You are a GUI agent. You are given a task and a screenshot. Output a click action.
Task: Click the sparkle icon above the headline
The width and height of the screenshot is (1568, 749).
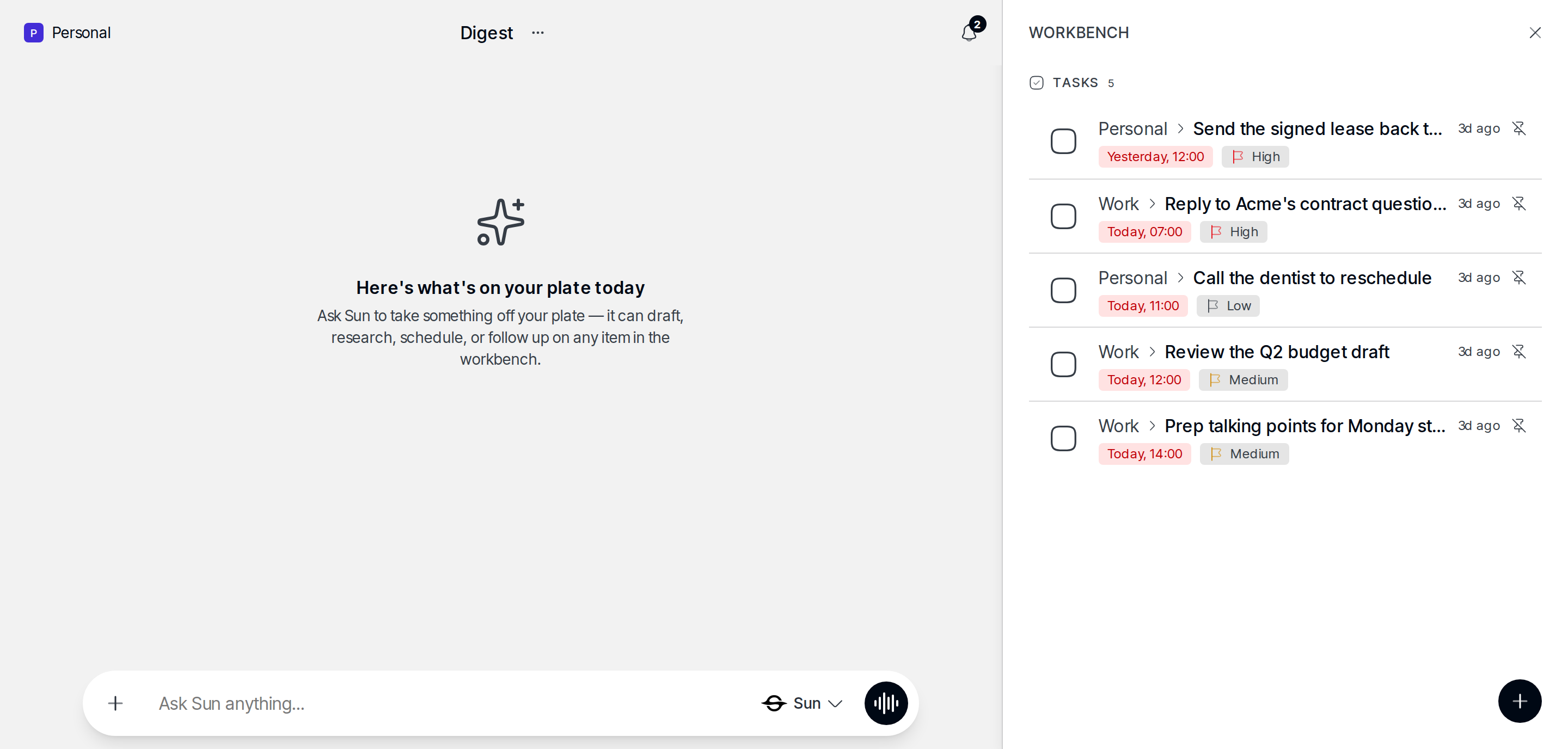pos(500,222)
